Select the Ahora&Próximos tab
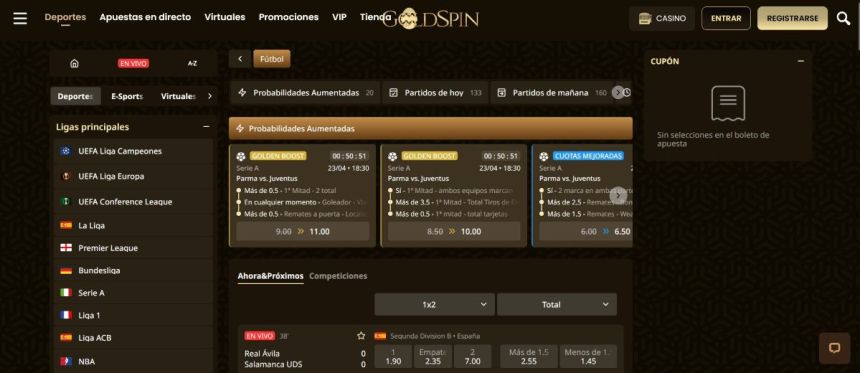Viewport: 860px width, 373px height. [270, 276]
